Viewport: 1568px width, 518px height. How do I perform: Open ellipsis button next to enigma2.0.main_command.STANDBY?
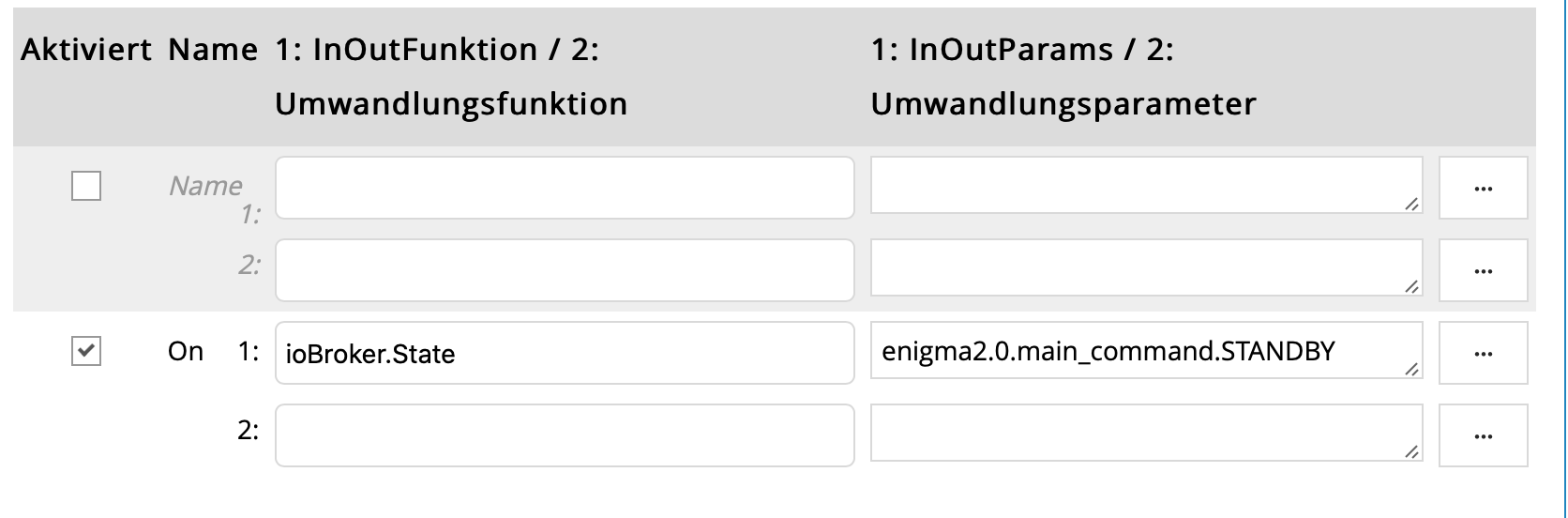[x=1483, y=353]
